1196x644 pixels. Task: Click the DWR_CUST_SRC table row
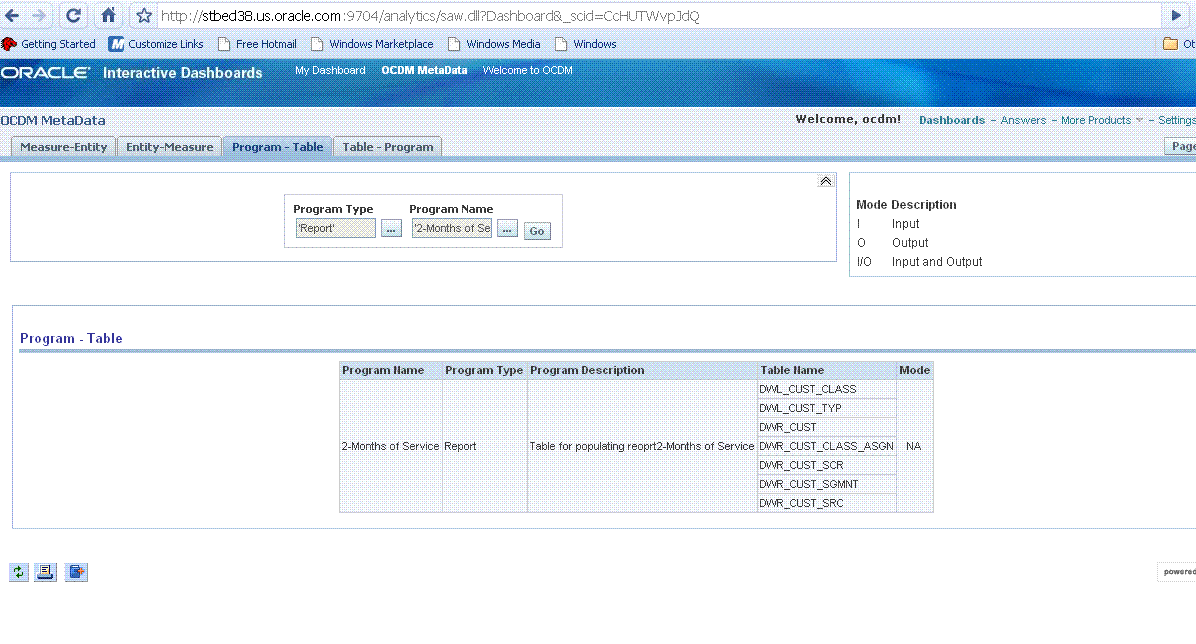(826, 504)
